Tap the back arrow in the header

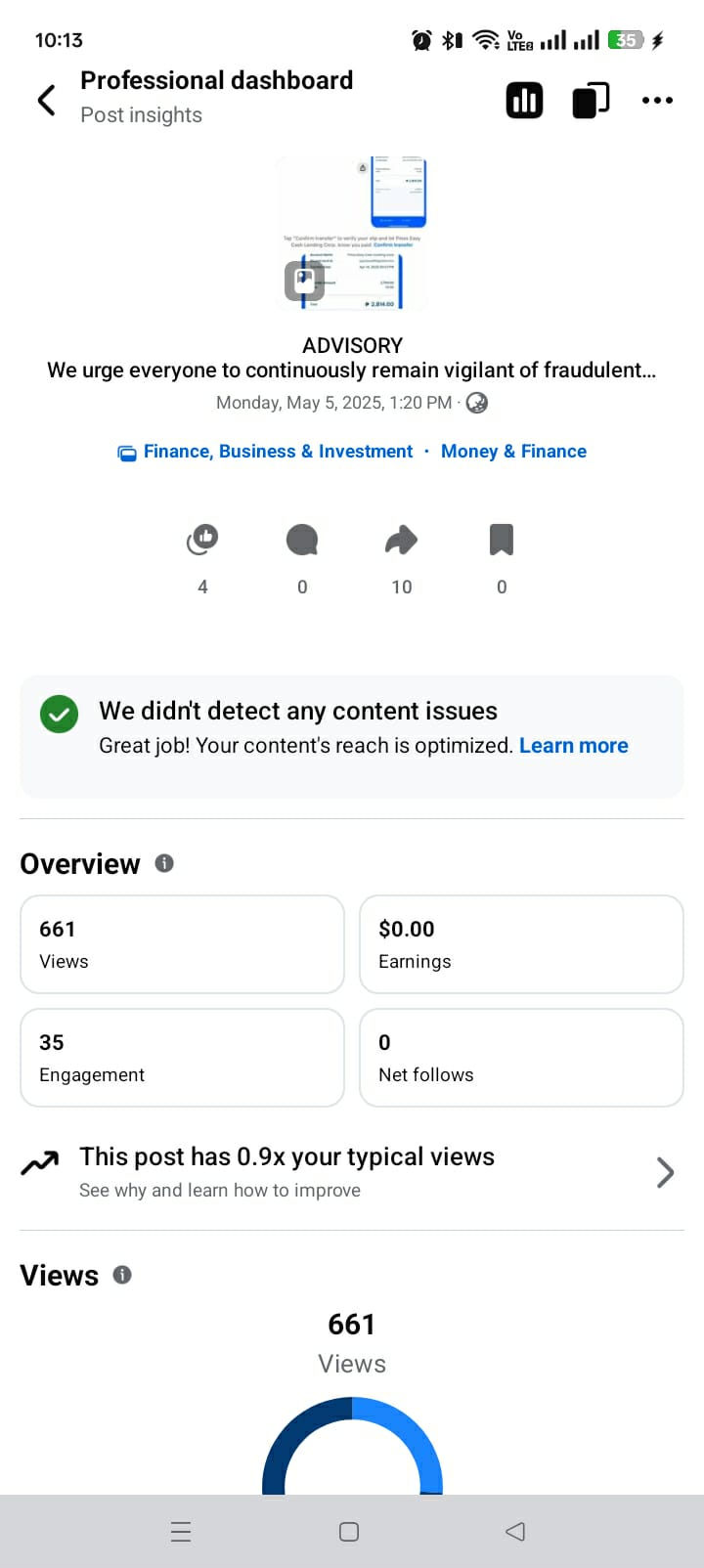pos(46,100)
